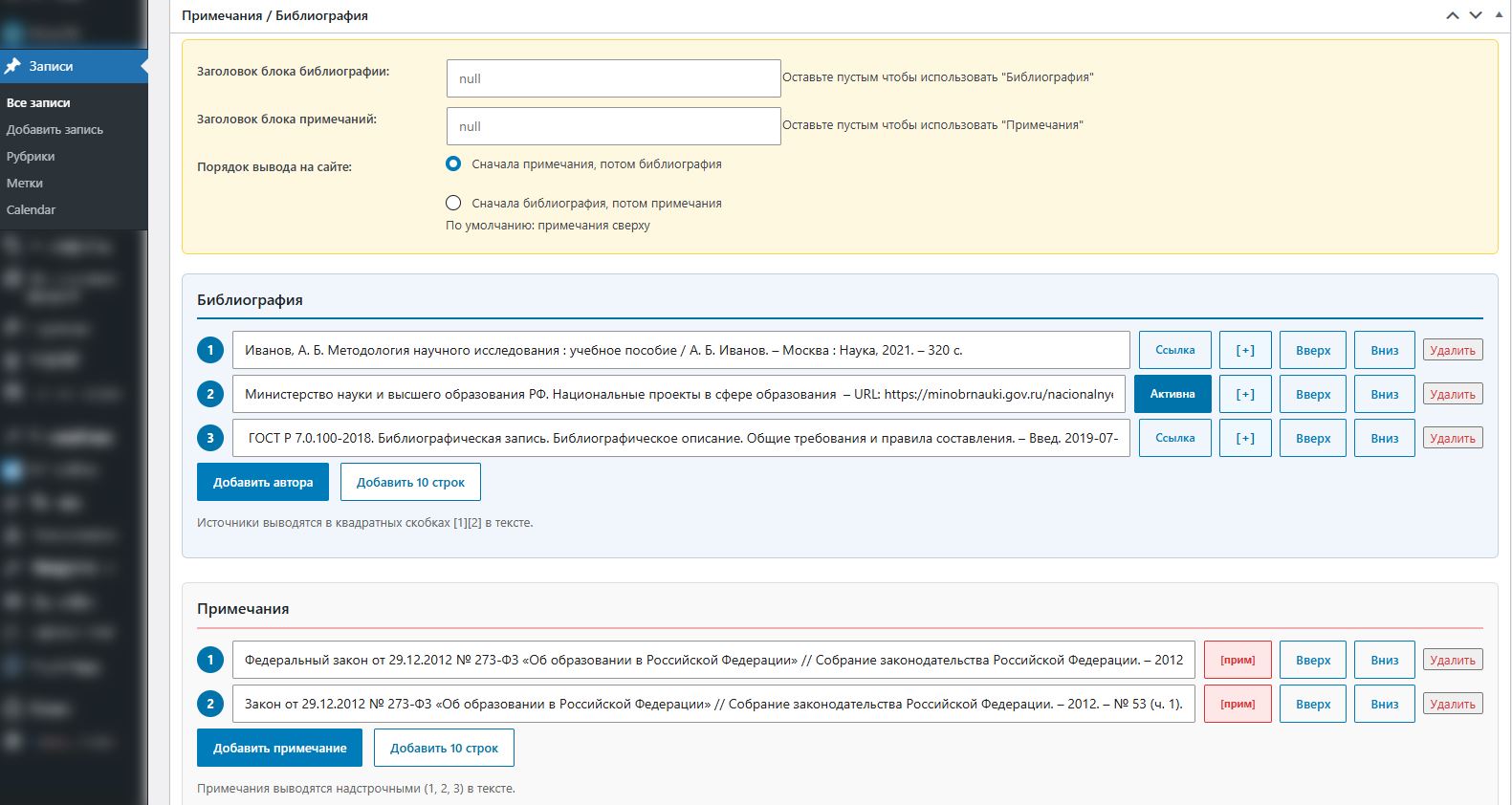Viewport: 1512px width, 805px height.
Task: Open 'Добавить запись' in the sidebar
Action: (x=55, y=129)
